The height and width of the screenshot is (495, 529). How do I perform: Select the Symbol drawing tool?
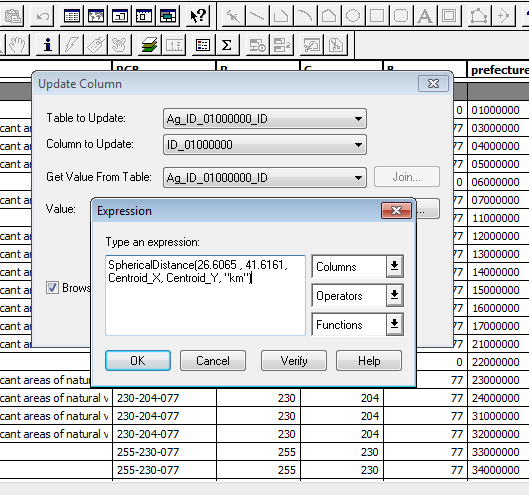pyautogui.click(x=233, y=16)
